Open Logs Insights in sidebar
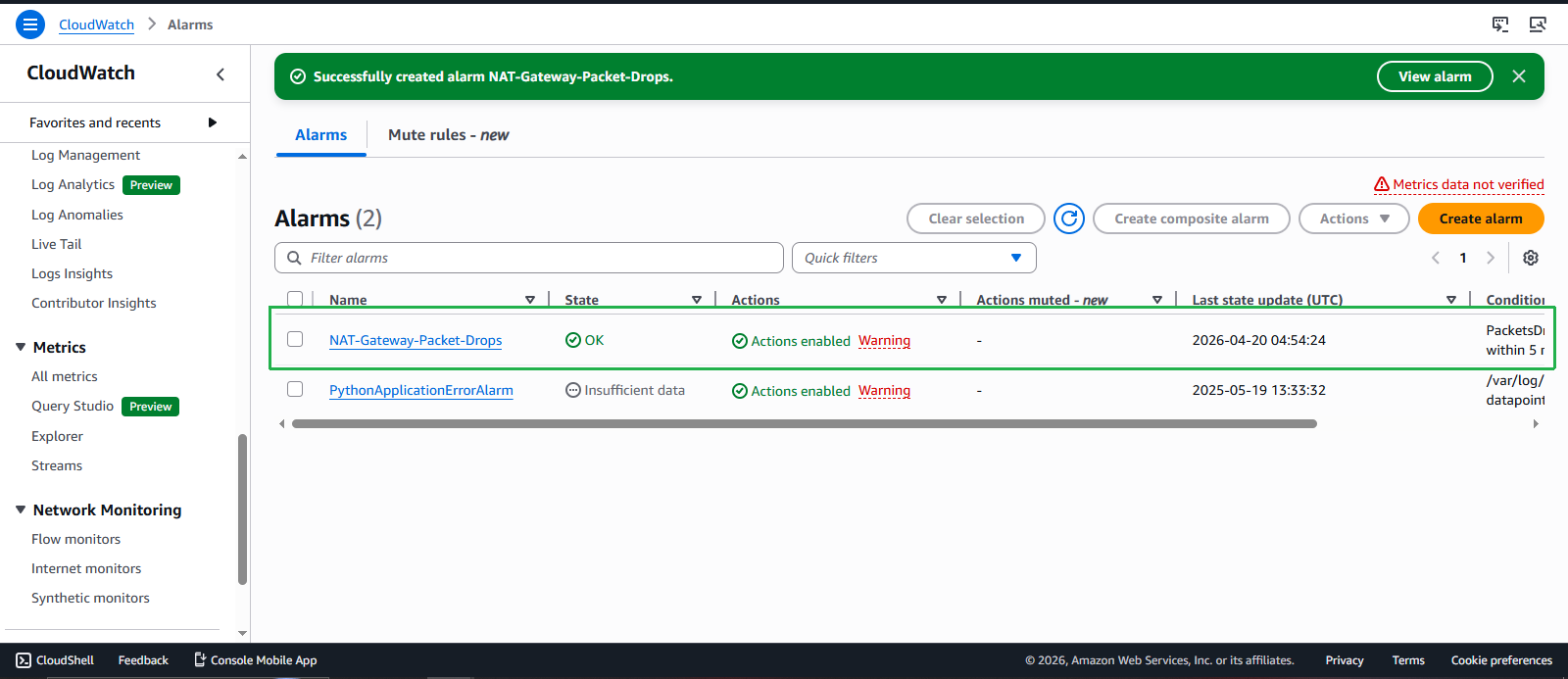This screenshot has height=679, width=1568. tap(73, 273)
